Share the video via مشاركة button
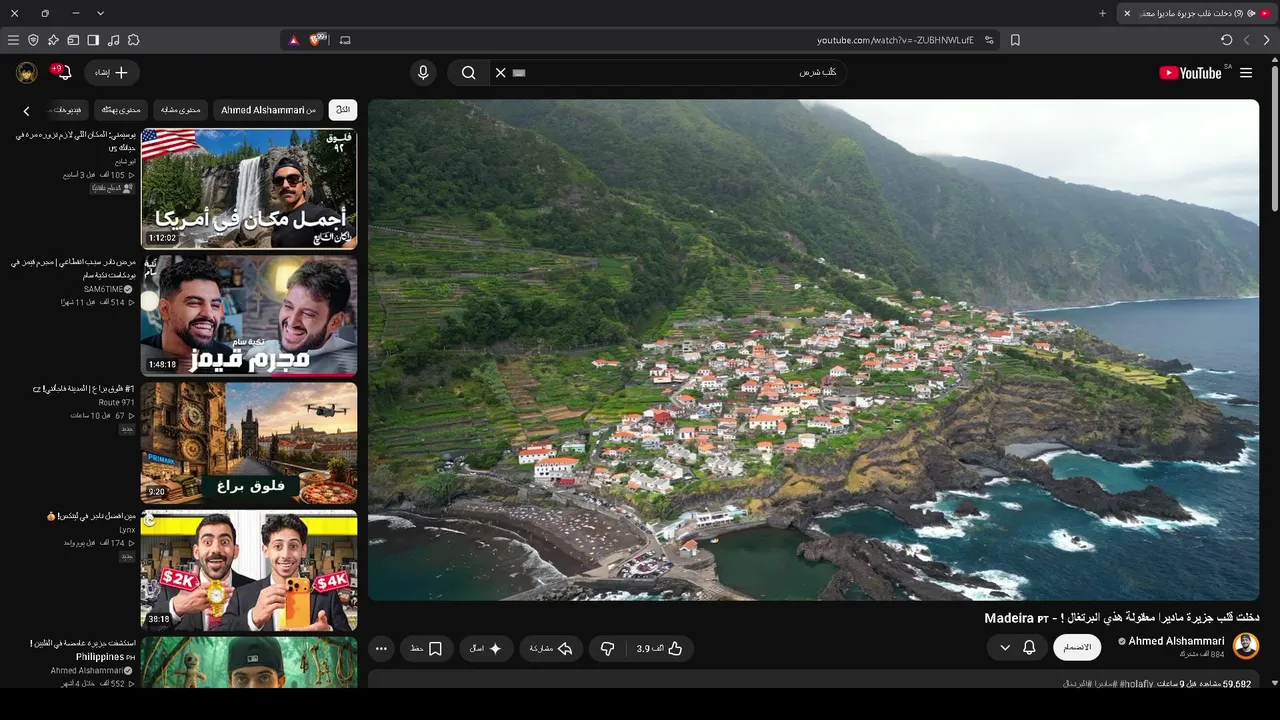Screen dimensions: 1280x720 tap(550, 649)
